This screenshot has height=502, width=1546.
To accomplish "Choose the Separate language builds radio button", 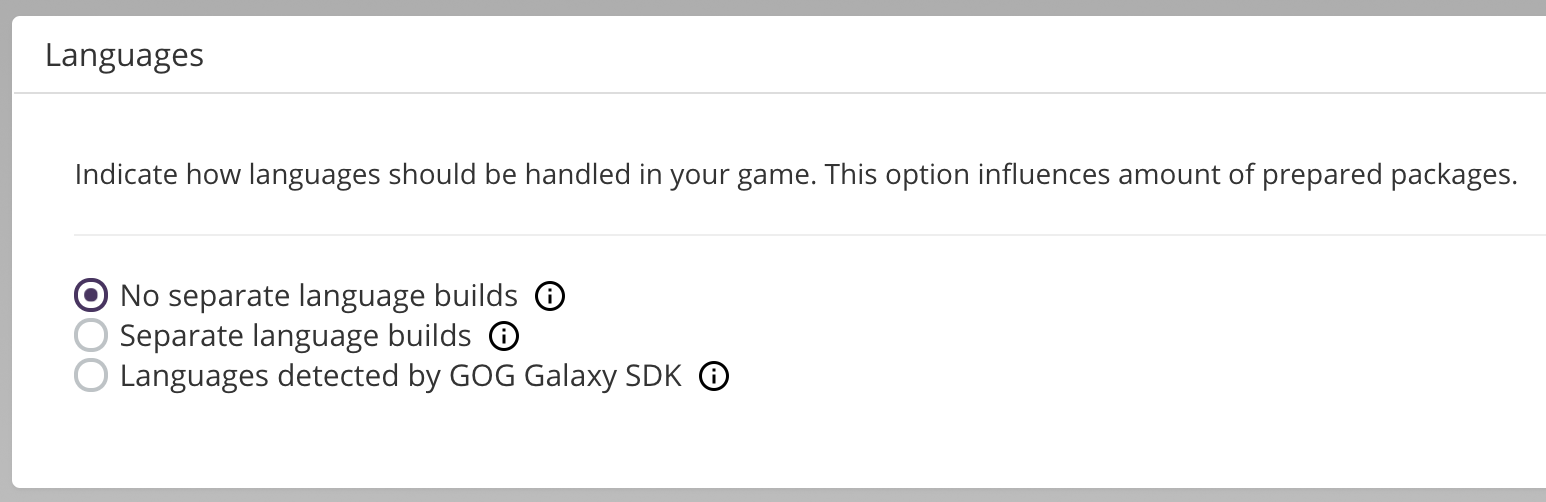I will (91, 336).
